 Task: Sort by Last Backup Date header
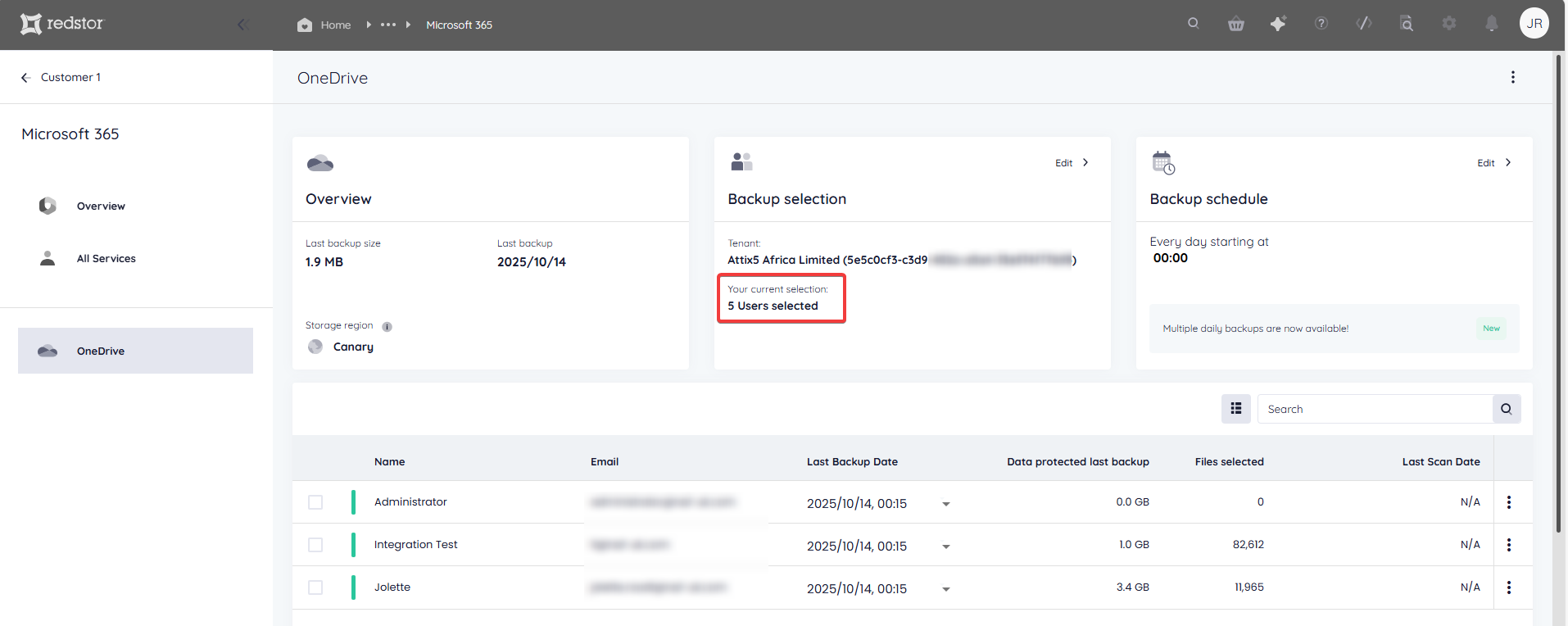pos(852,462)
